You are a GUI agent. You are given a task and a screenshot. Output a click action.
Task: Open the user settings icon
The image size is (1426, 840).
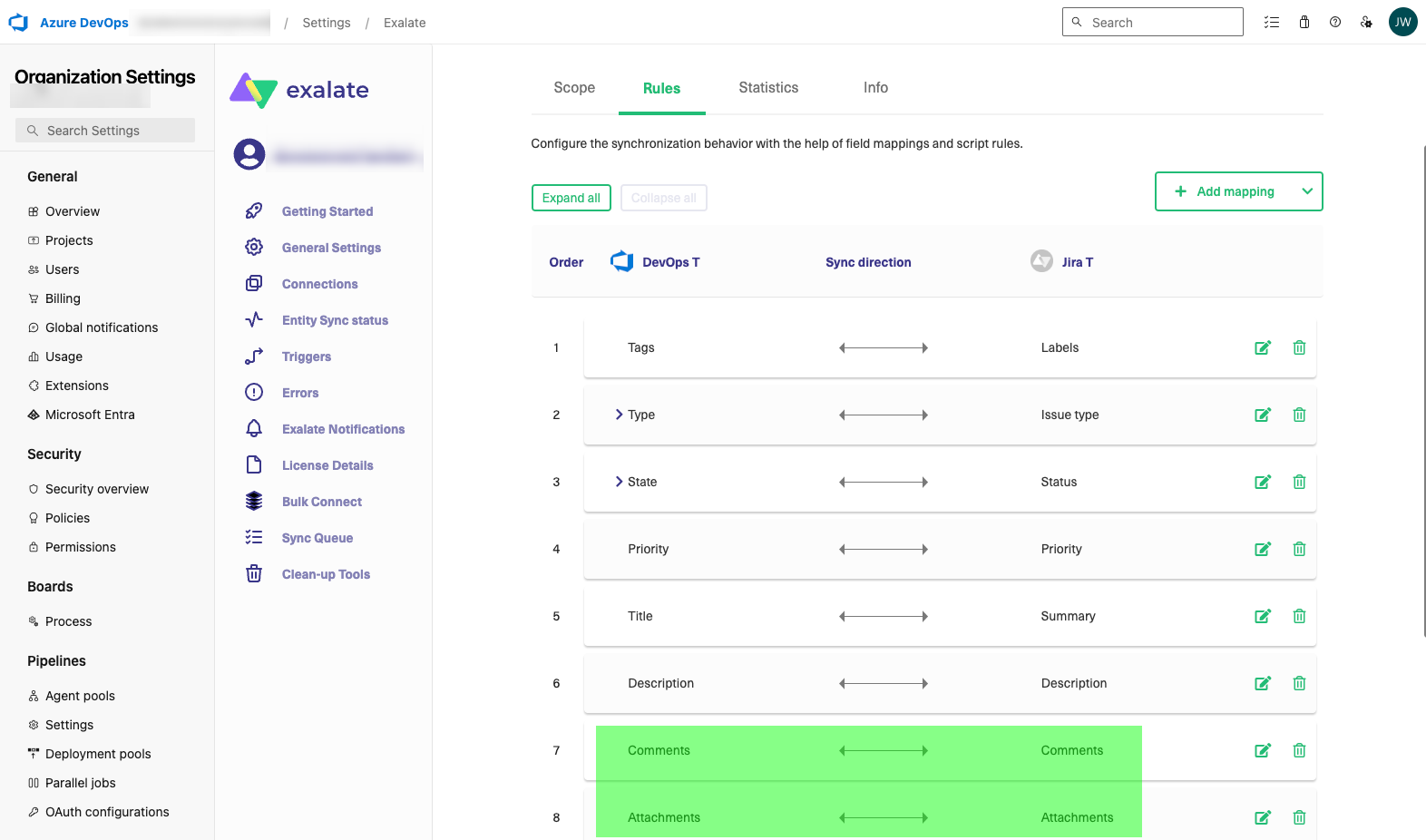[1366, 22]
